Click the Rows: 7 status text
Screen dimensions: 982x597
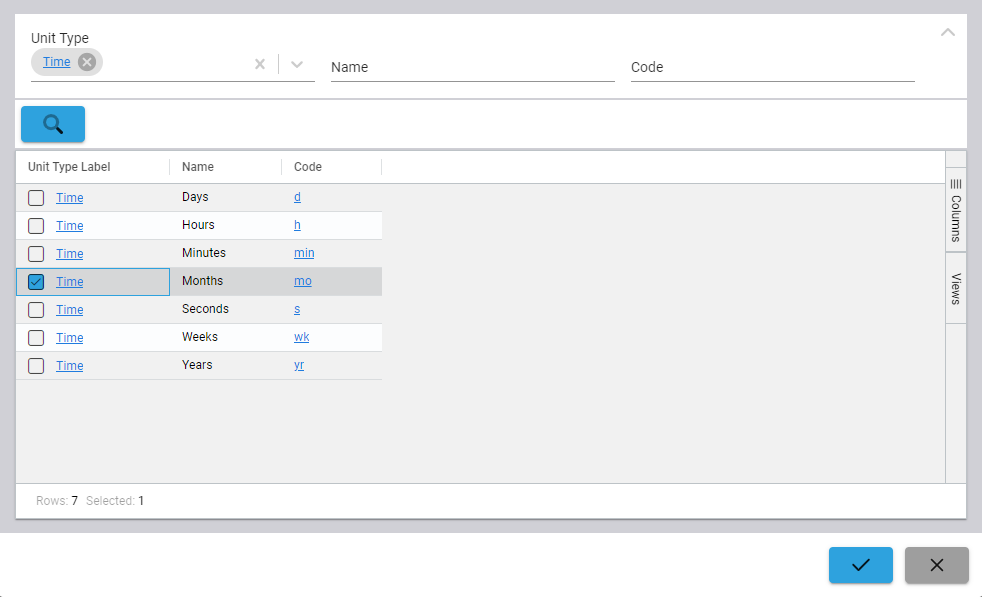(x=57, y=501)
